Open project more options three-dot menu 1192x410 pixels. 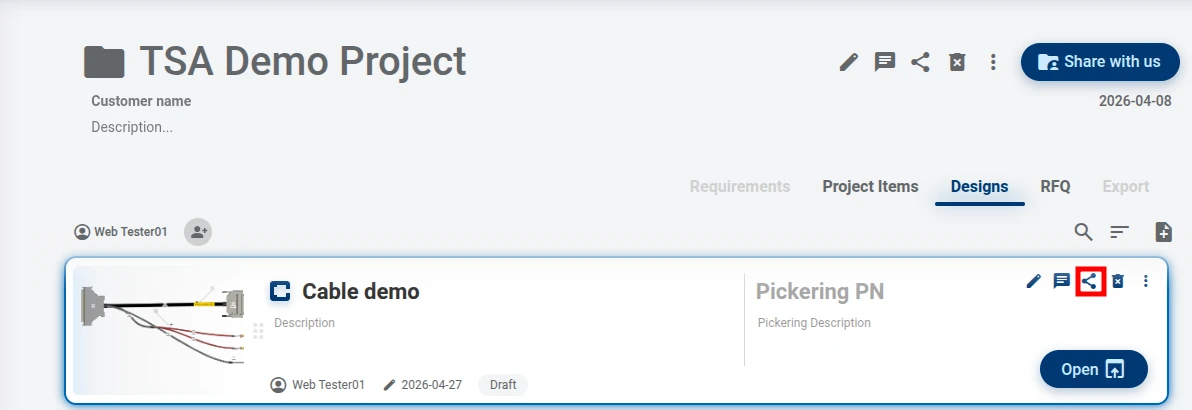point(993,62)
